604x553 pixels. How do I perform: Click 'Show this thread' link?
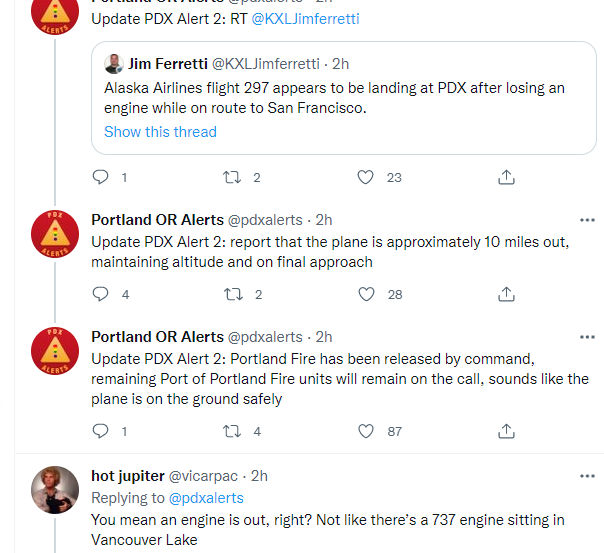click(x=160, y=132)
